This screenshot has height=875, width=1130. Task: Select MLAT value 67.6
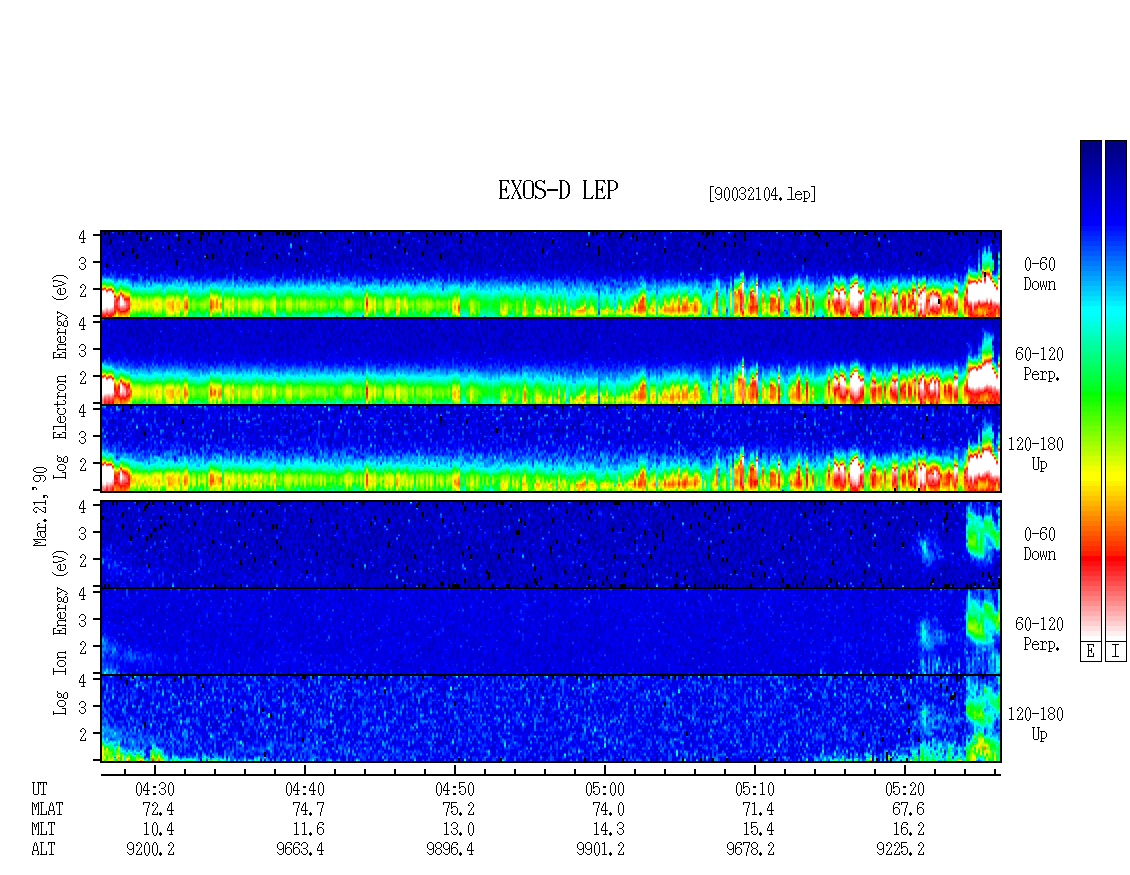click(x=908, y=809)
